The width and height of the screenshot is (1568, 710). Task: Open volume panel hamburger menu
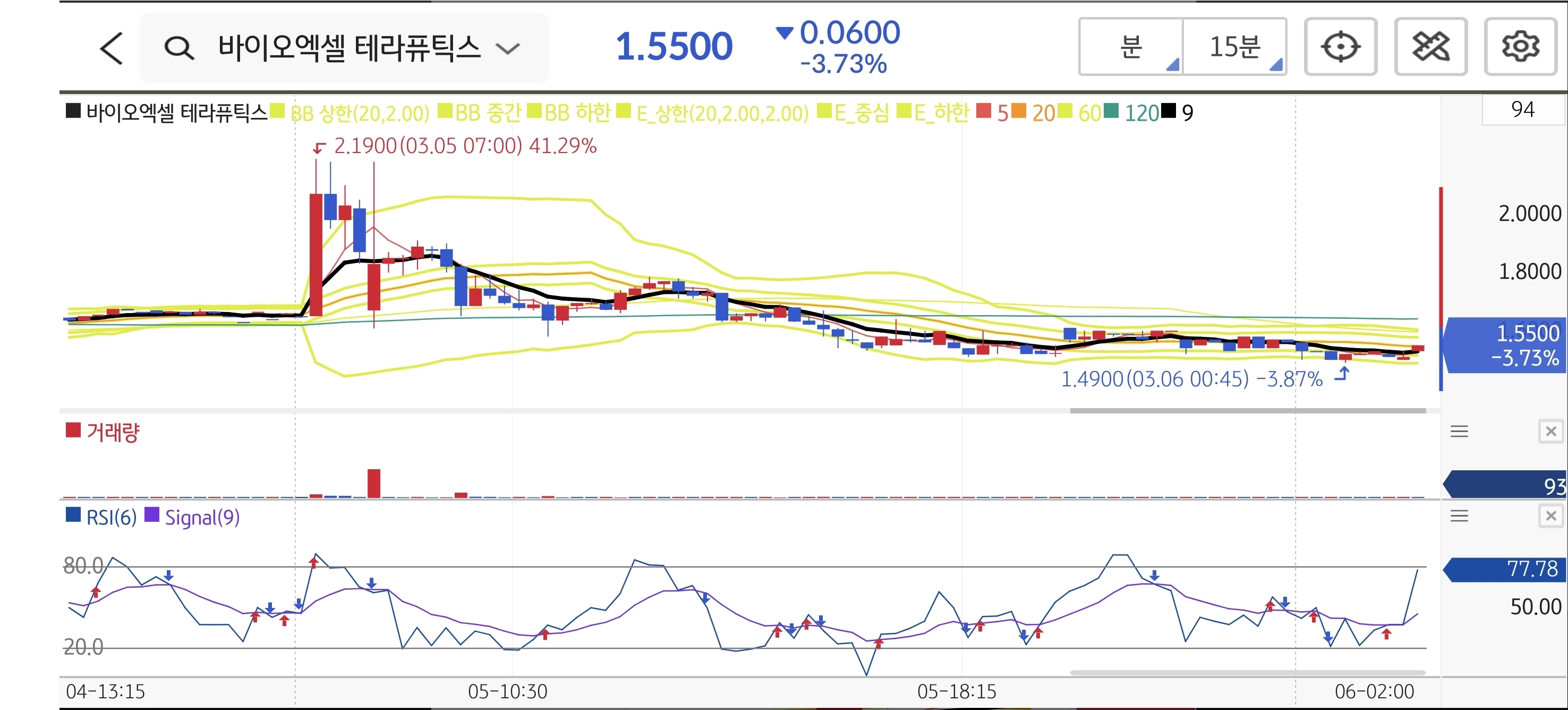click(x=1459, y=432)
